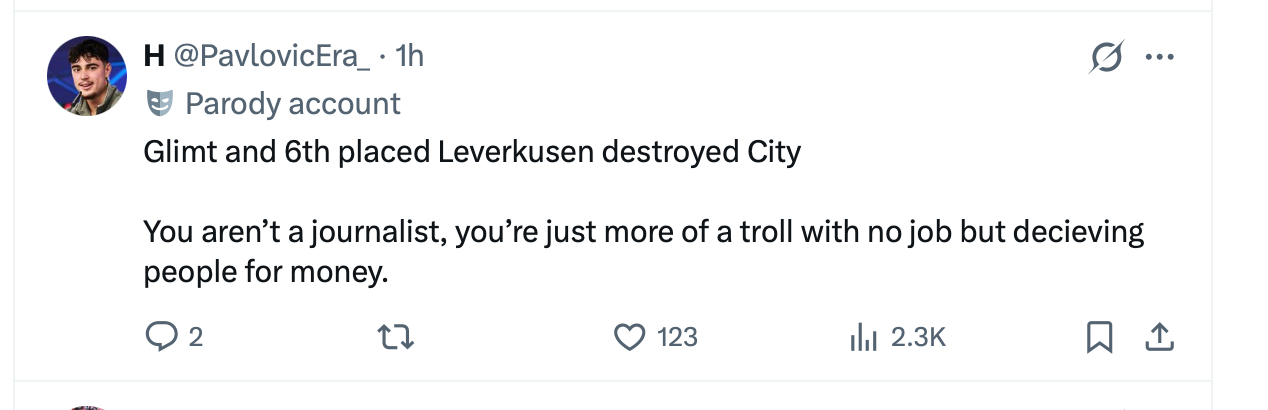Bookmark the tweet by PavlovicEra_

click(x=1099, y=339)
